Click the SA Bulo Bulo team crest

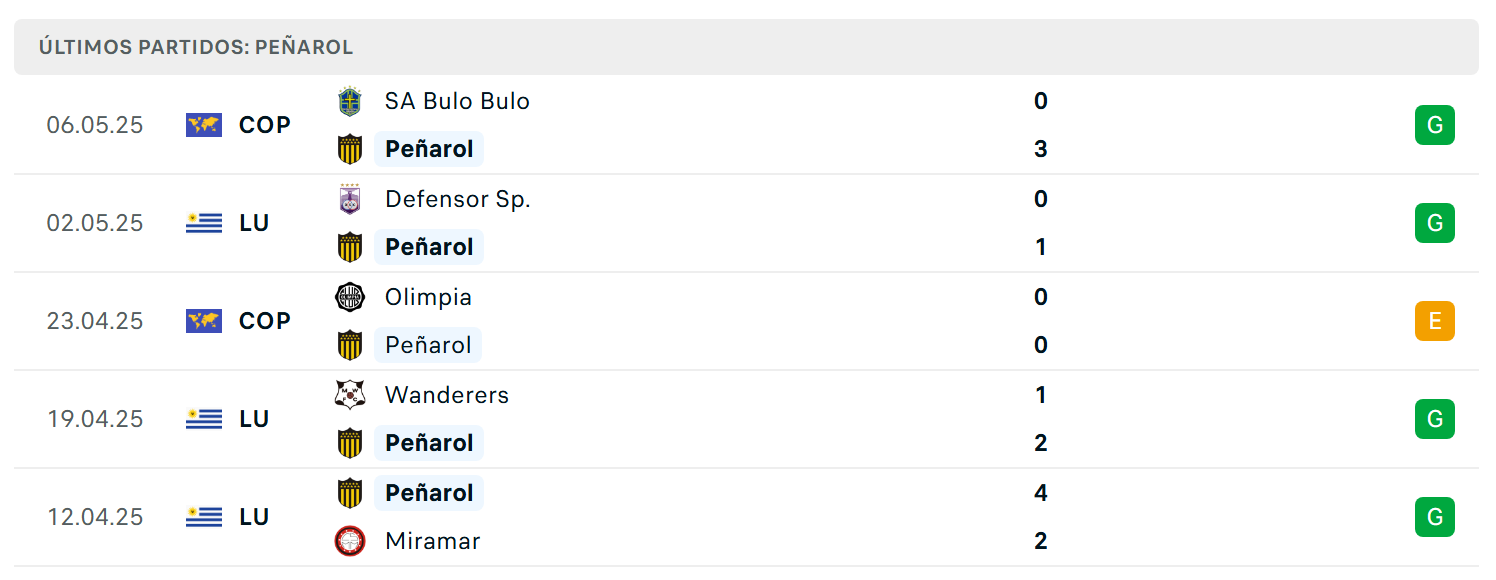coord(349,101)
